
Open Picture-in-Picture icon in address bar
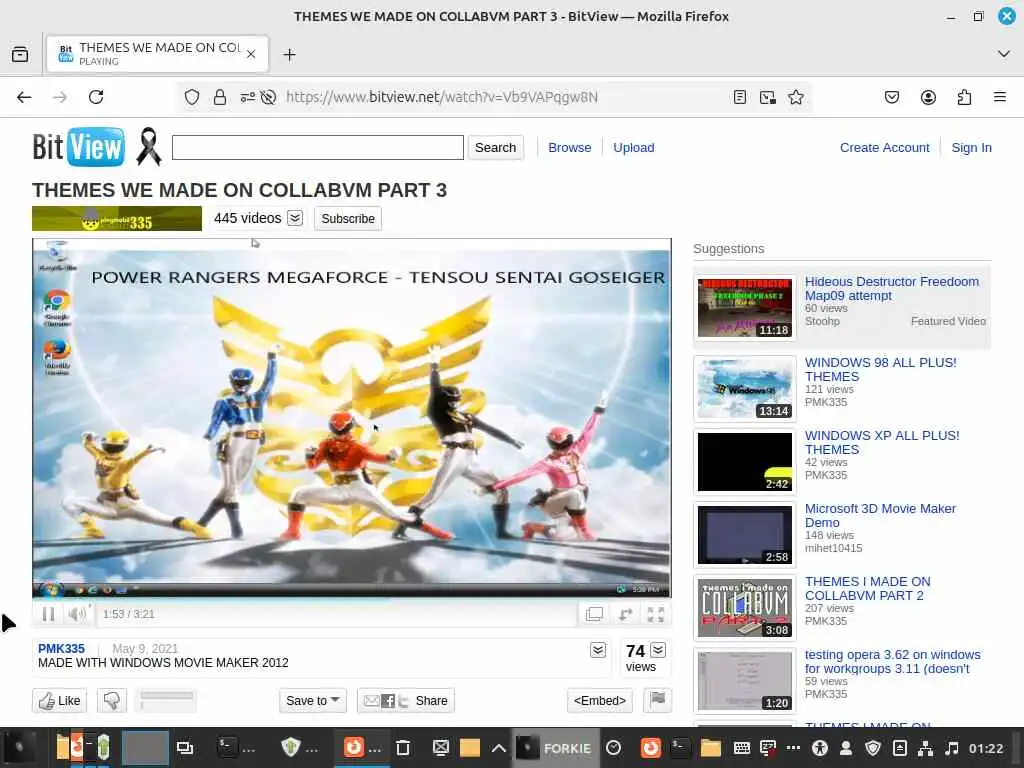coord(768,97)
